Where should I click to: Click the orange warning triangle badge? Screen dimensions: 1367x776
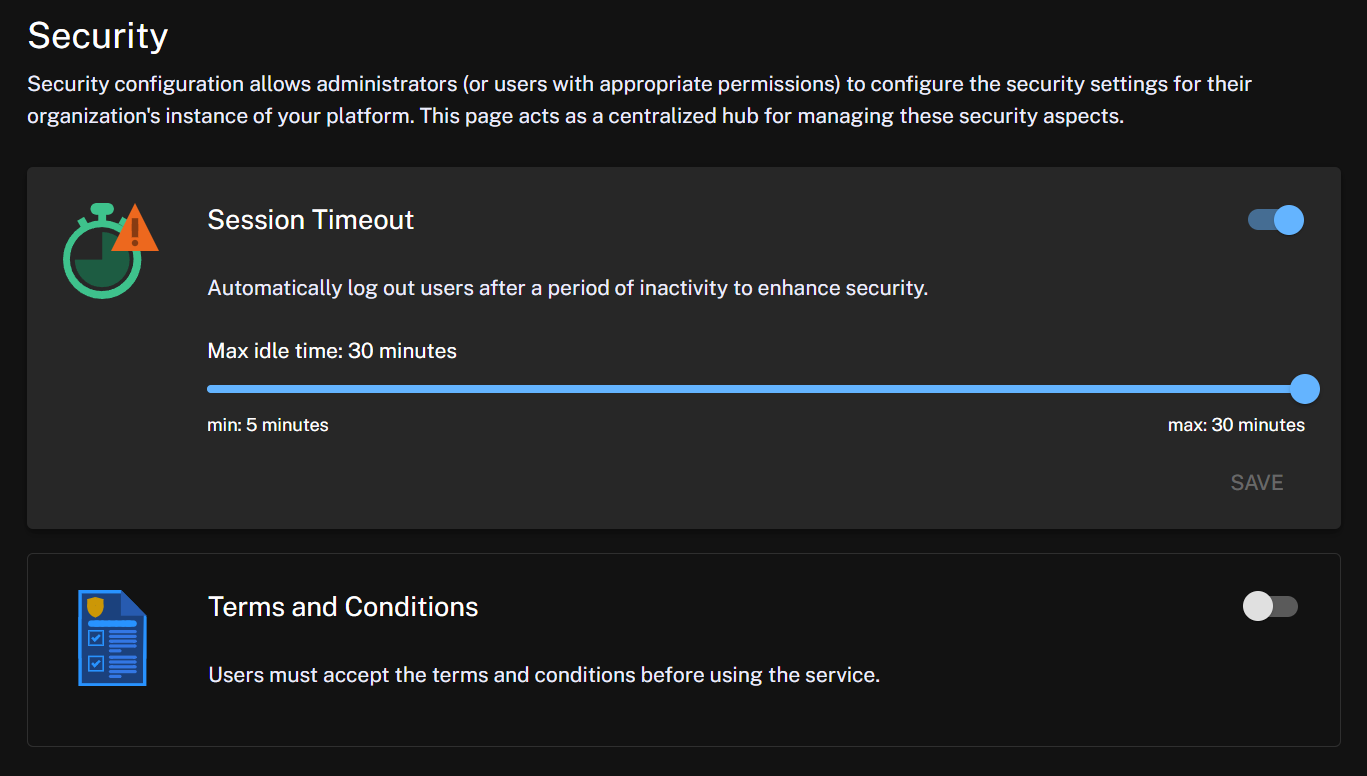tap(135, 230)
